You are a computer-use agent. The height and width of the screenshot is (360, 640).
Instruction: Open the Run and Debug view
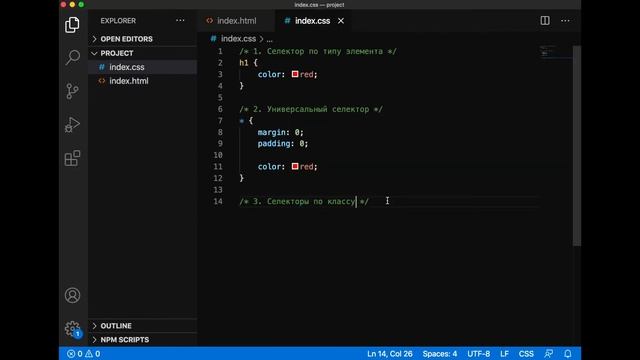click(72, 124)
